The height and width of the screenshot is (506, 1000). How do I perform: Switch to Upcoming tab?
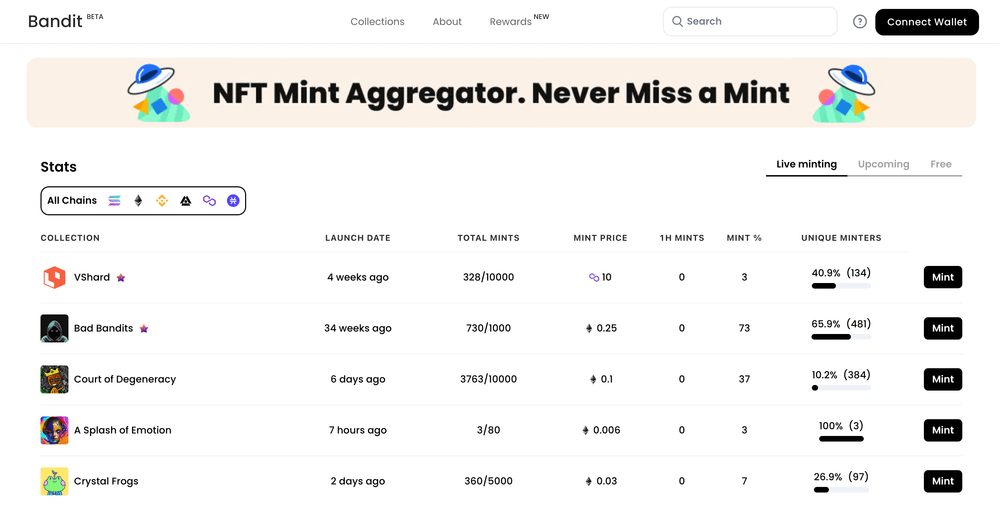pyautogui.click(x=883, y=165)
